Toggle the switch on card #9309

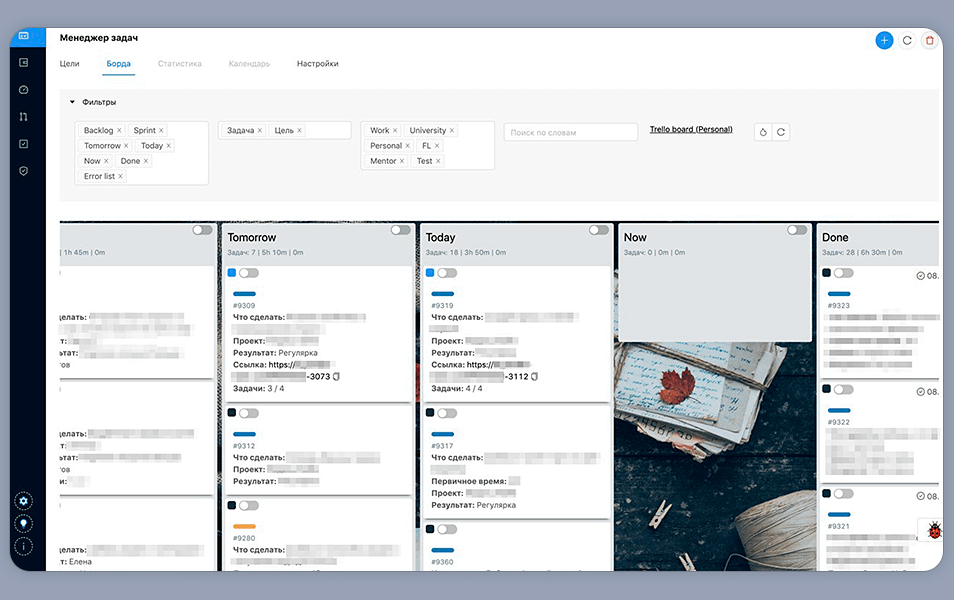click(x=249, y=273)
